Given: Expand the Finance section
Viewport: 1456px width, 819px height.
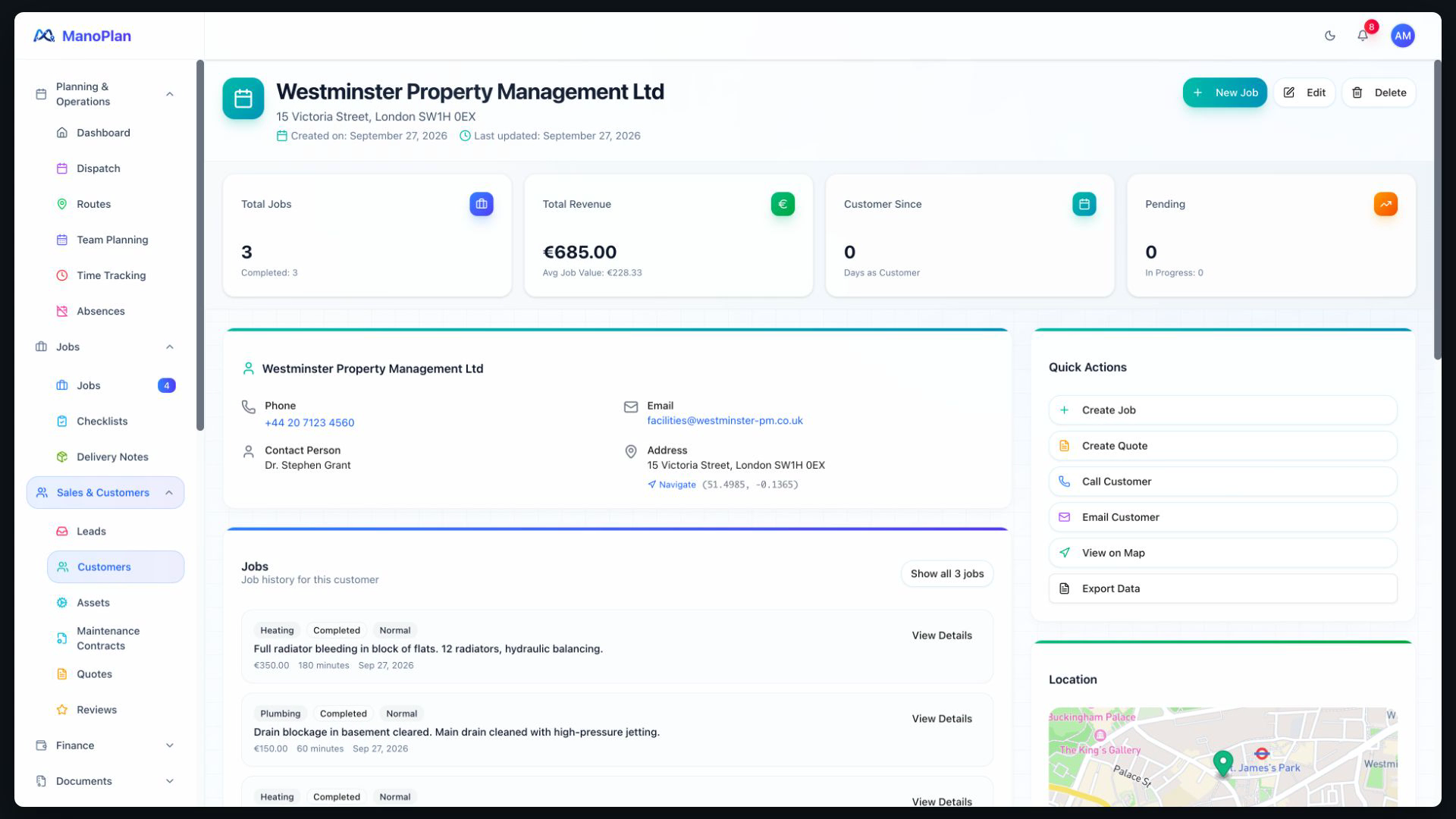Looking at the screenshot, I should pos(170,745).
